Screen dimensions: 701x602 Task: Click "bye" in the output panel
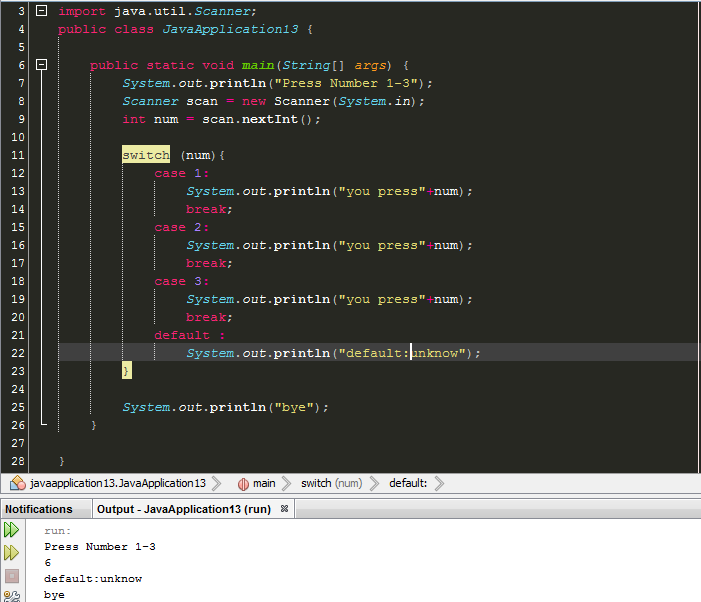coord(54,595)
